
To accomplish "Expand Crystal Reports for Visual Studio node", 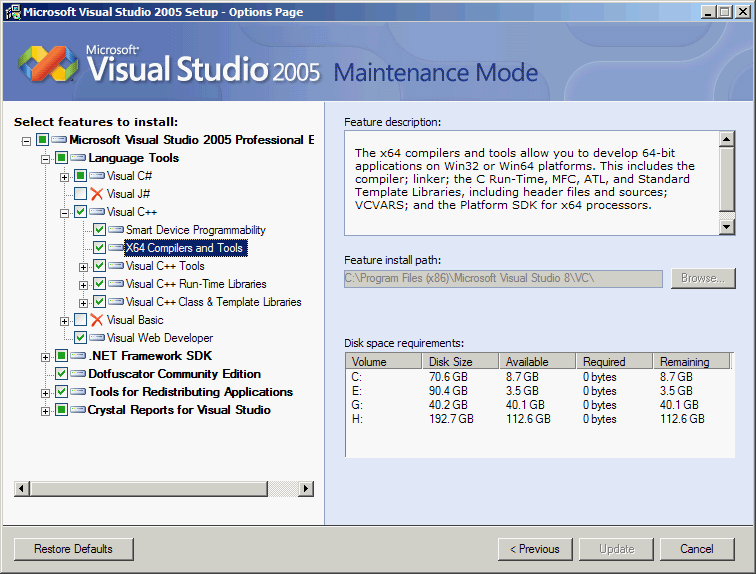I will click(45, 411).
